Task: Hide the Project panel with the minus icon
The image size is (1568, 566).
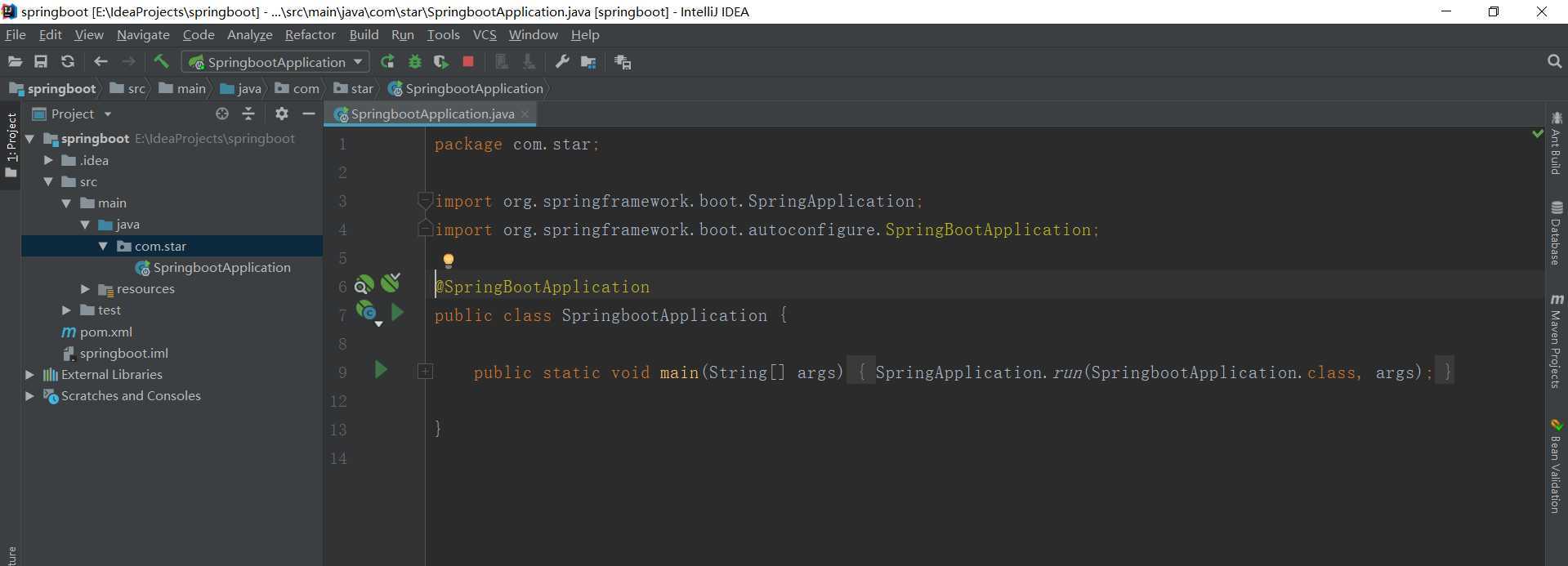Action: coord(309,114)
